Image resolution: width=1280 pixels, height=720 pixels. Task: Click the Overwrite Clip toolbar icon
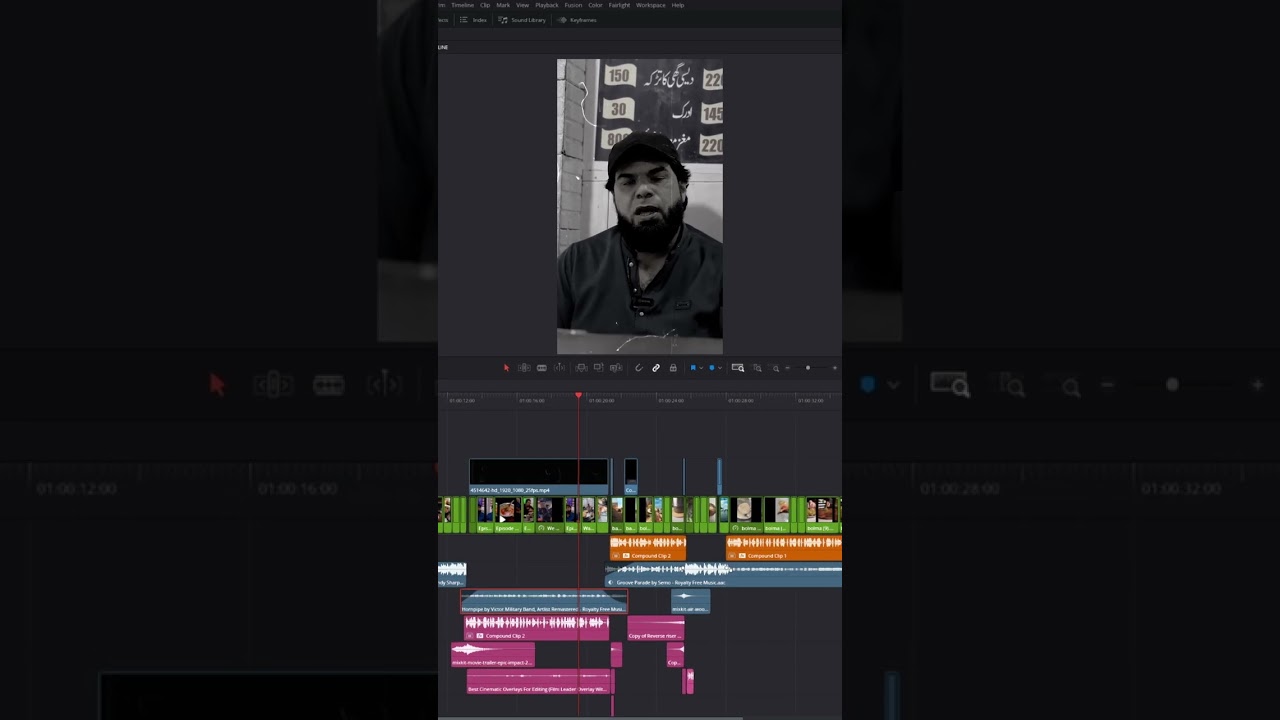coord(598,368)
